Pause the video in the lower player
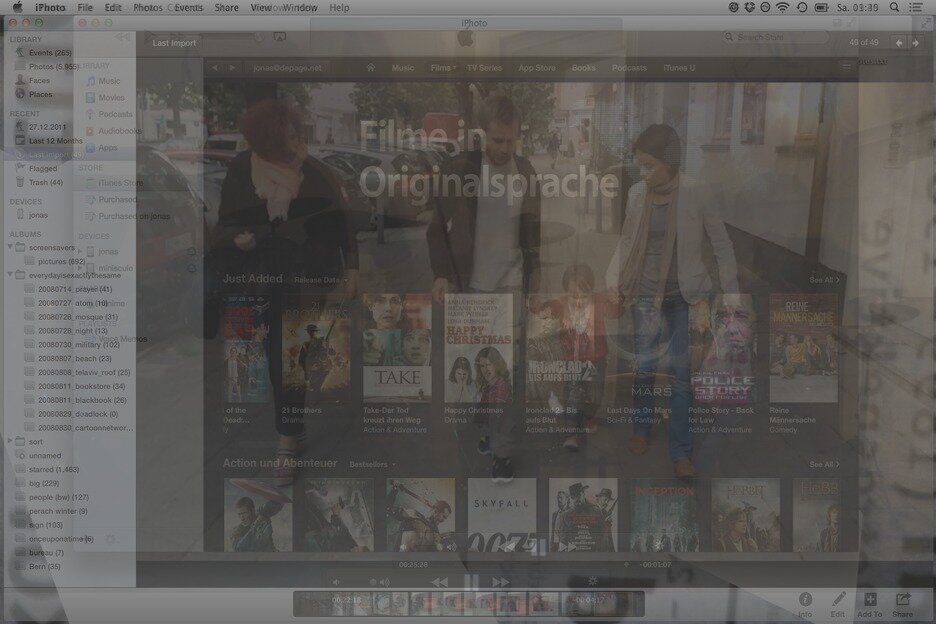 click(x=471, y=582)
